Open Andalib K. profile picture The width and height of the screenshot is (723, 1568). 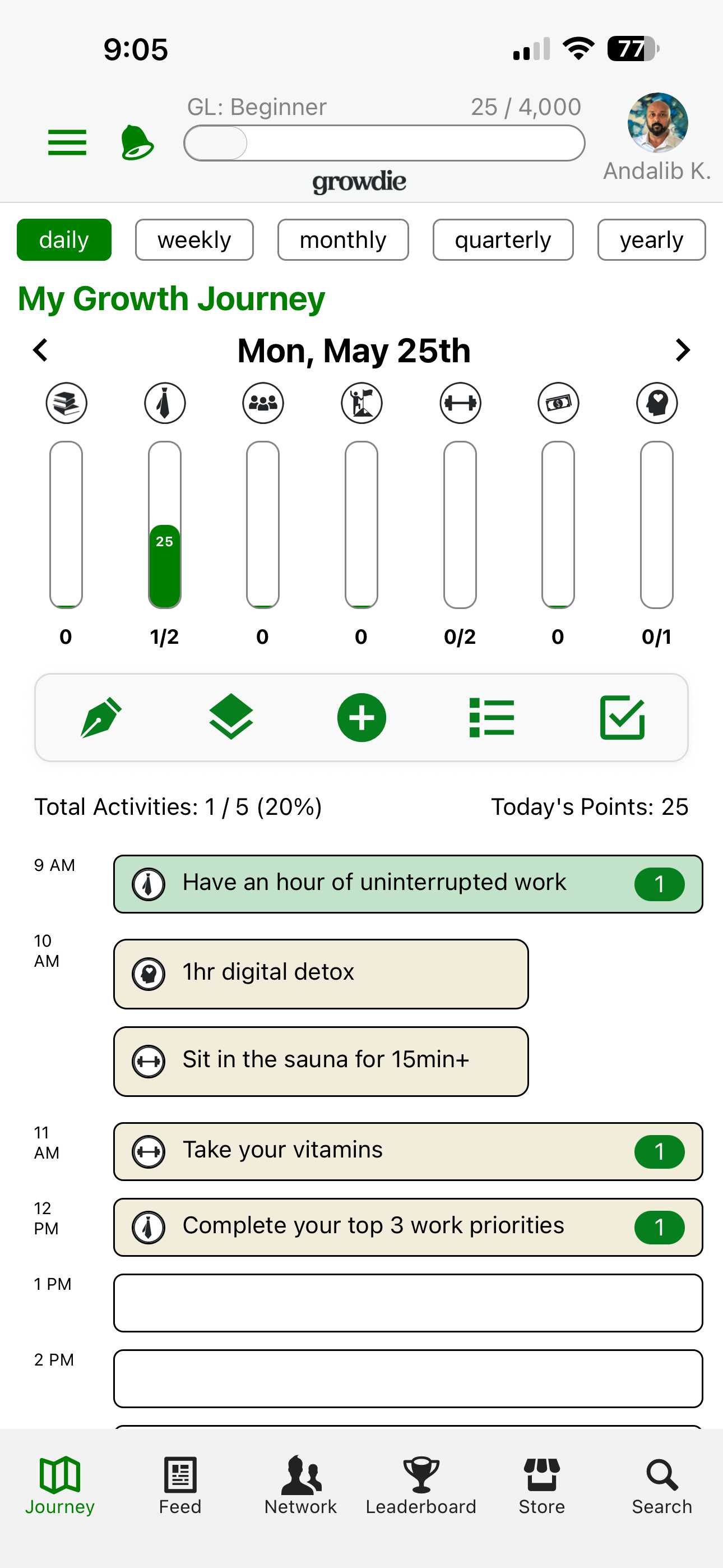[x=657, y=122]
